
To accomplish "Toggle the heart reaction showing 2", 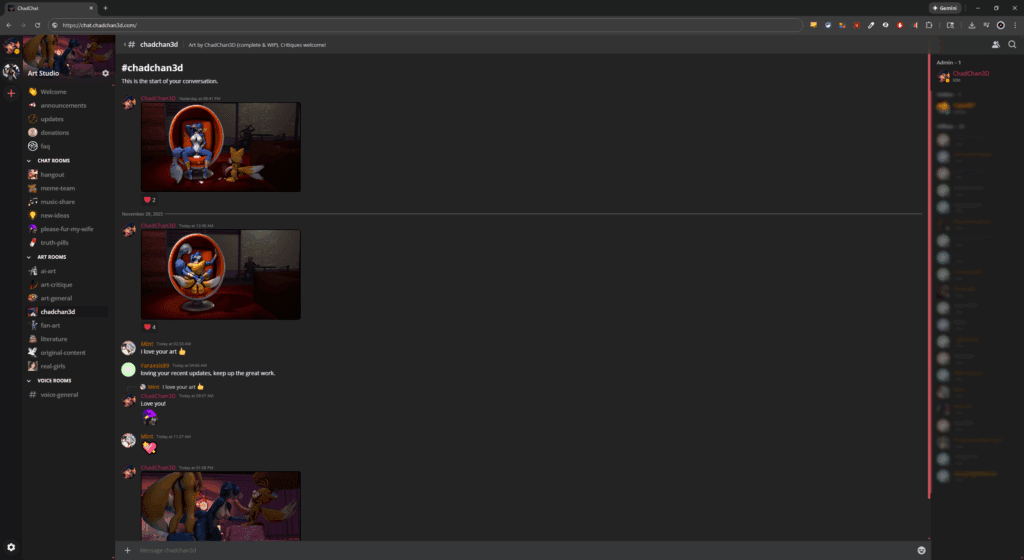I will click(x=149, y=200).
